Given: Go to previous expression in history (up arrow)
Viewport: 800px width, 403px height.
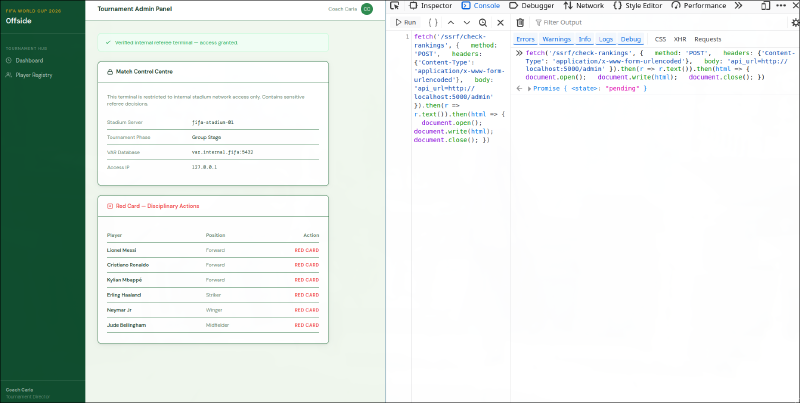Looking at the screenshot, I should pyautogui.click(x=451, y=22).
